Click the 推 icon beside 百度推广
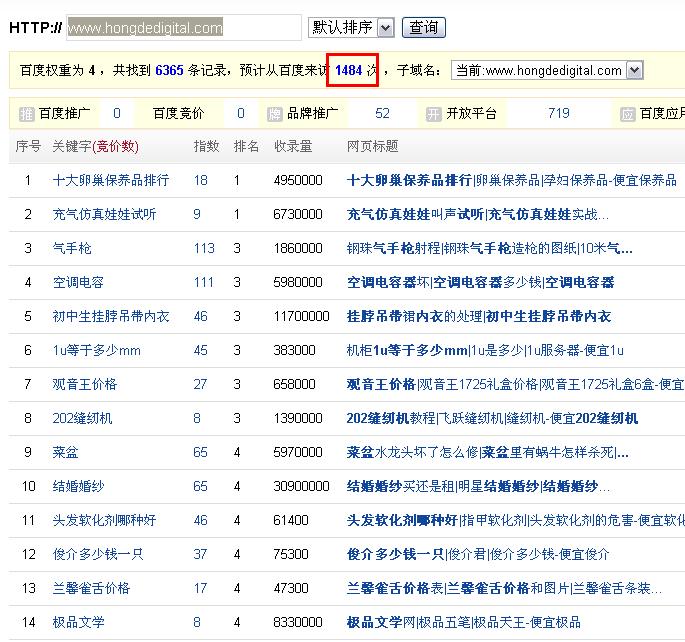Screen dimensions: 685x642 (x=27, y=114)
